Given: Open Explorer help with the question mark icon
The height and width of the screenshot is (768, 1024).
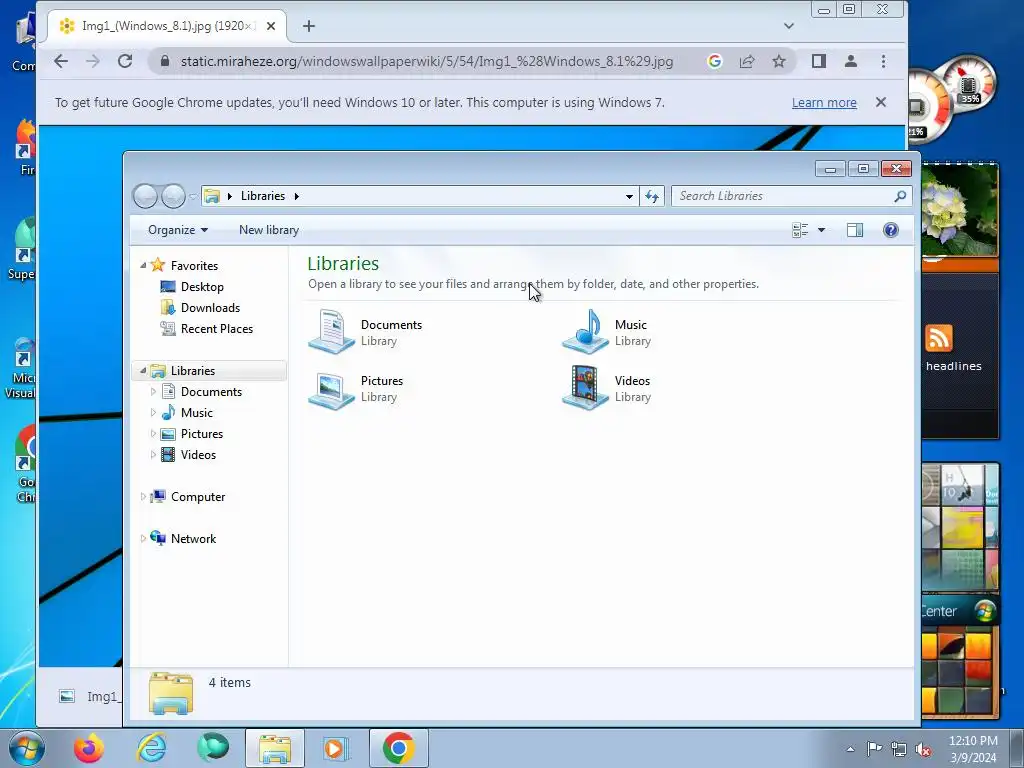Looking at the screenshot, I should (891, 230).
